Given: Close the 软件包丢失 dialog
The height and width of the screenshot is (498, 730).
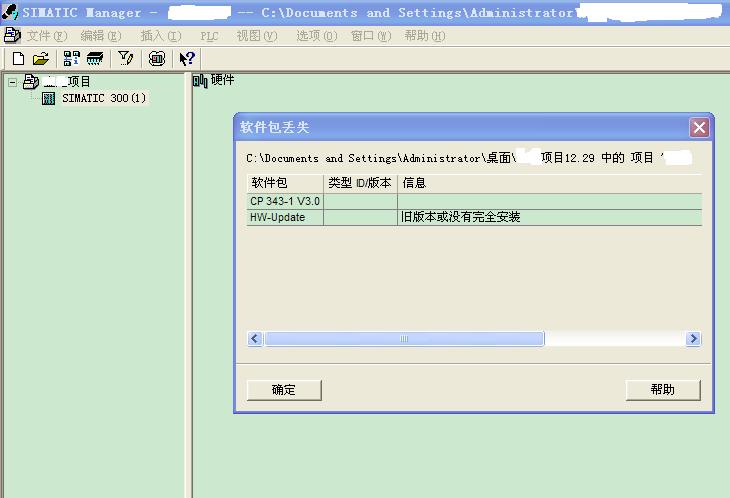Looking at the screenshot, I should (699, 127).
